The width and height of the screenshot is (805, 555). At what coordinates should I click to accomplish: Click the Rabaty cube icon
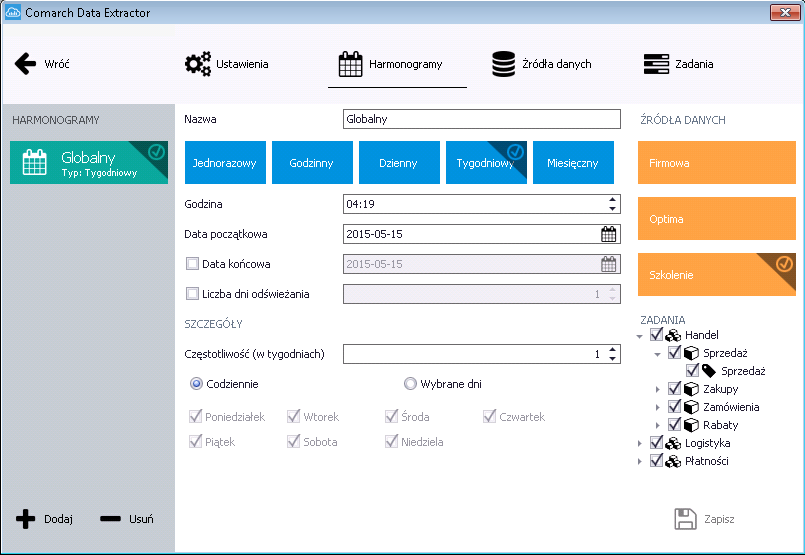click(x=692, y=425)
